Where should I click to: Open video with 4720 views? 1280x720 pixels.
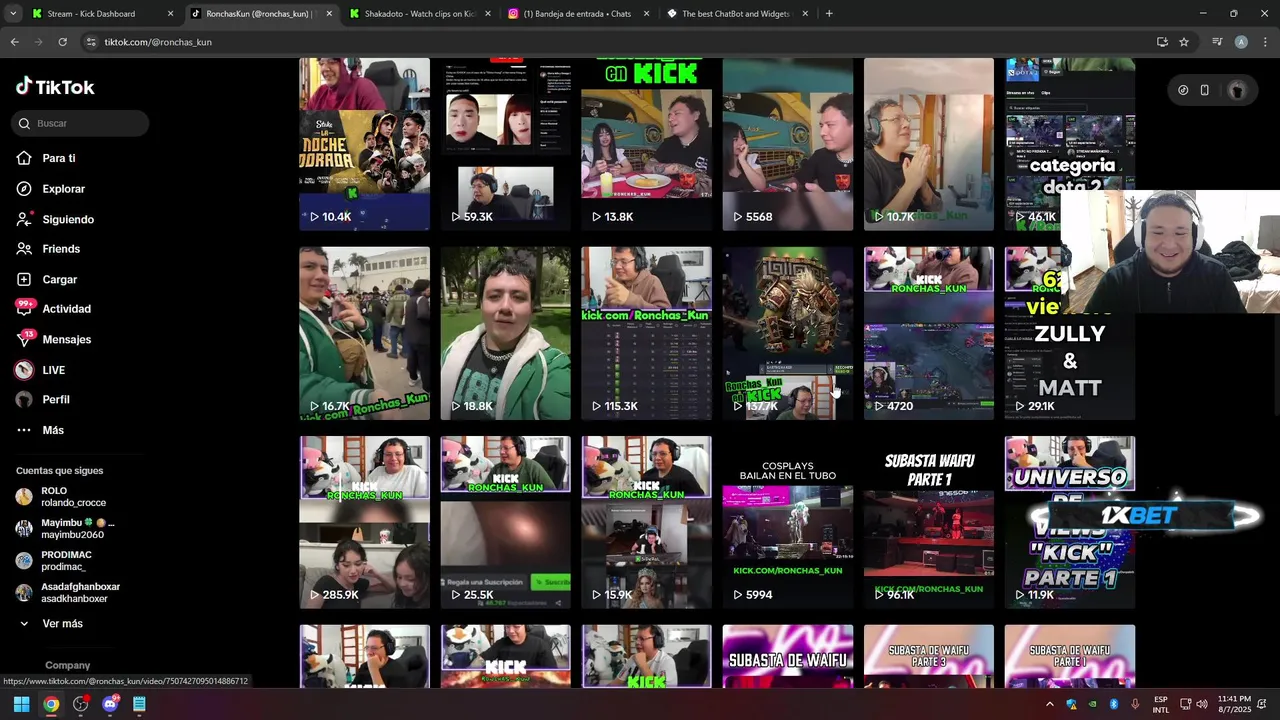pos(929,333)
